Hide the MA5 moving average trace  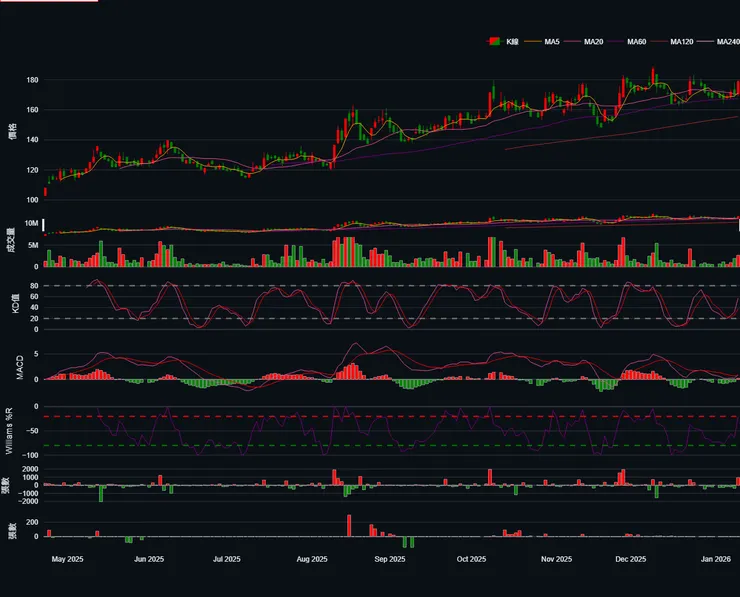tap(542, 42)
